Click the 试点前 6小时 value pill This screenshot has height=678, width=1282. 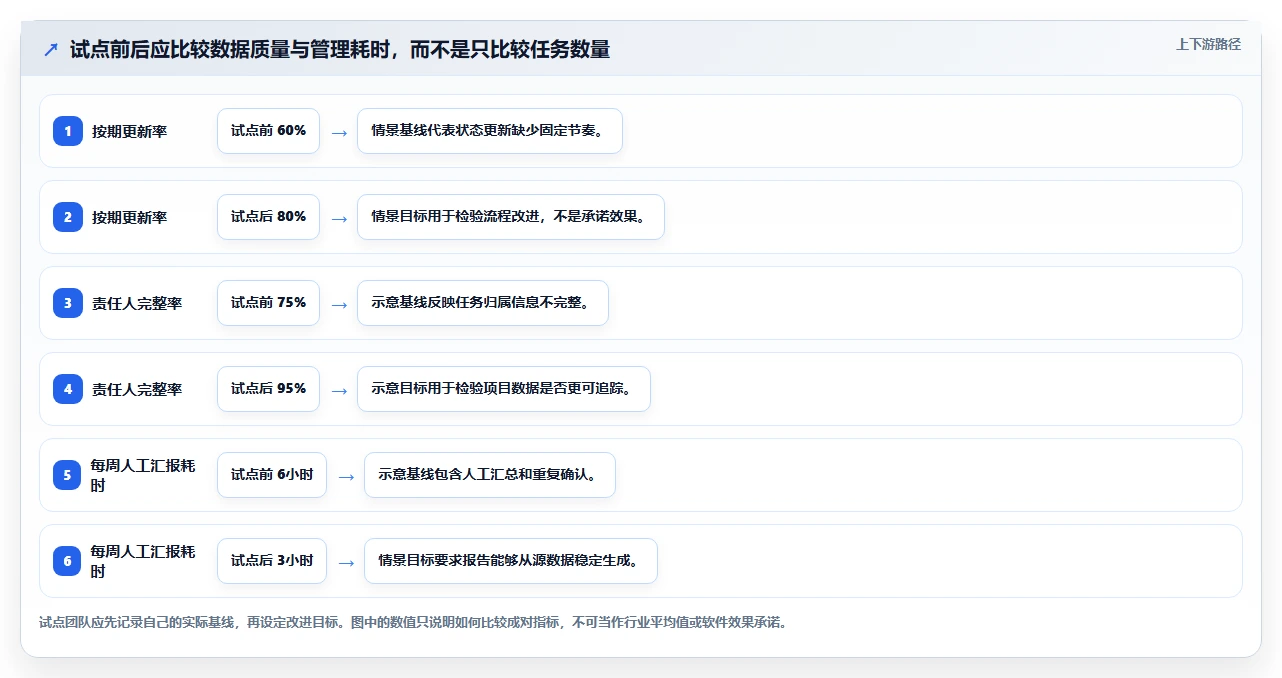point(272,475)
